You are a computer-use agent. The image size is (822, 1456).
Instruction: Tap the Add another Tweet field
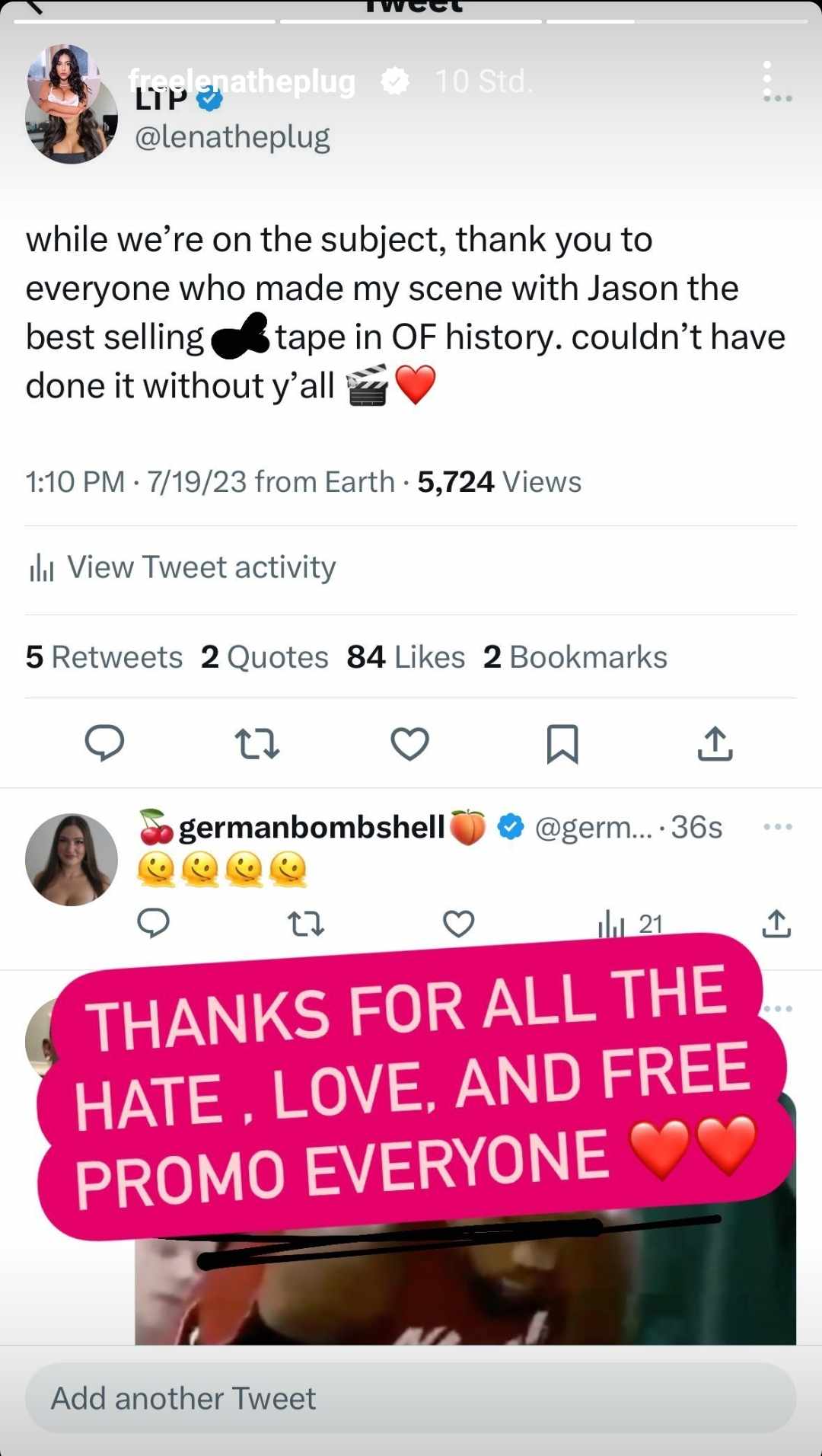[x=411, y=1399]
